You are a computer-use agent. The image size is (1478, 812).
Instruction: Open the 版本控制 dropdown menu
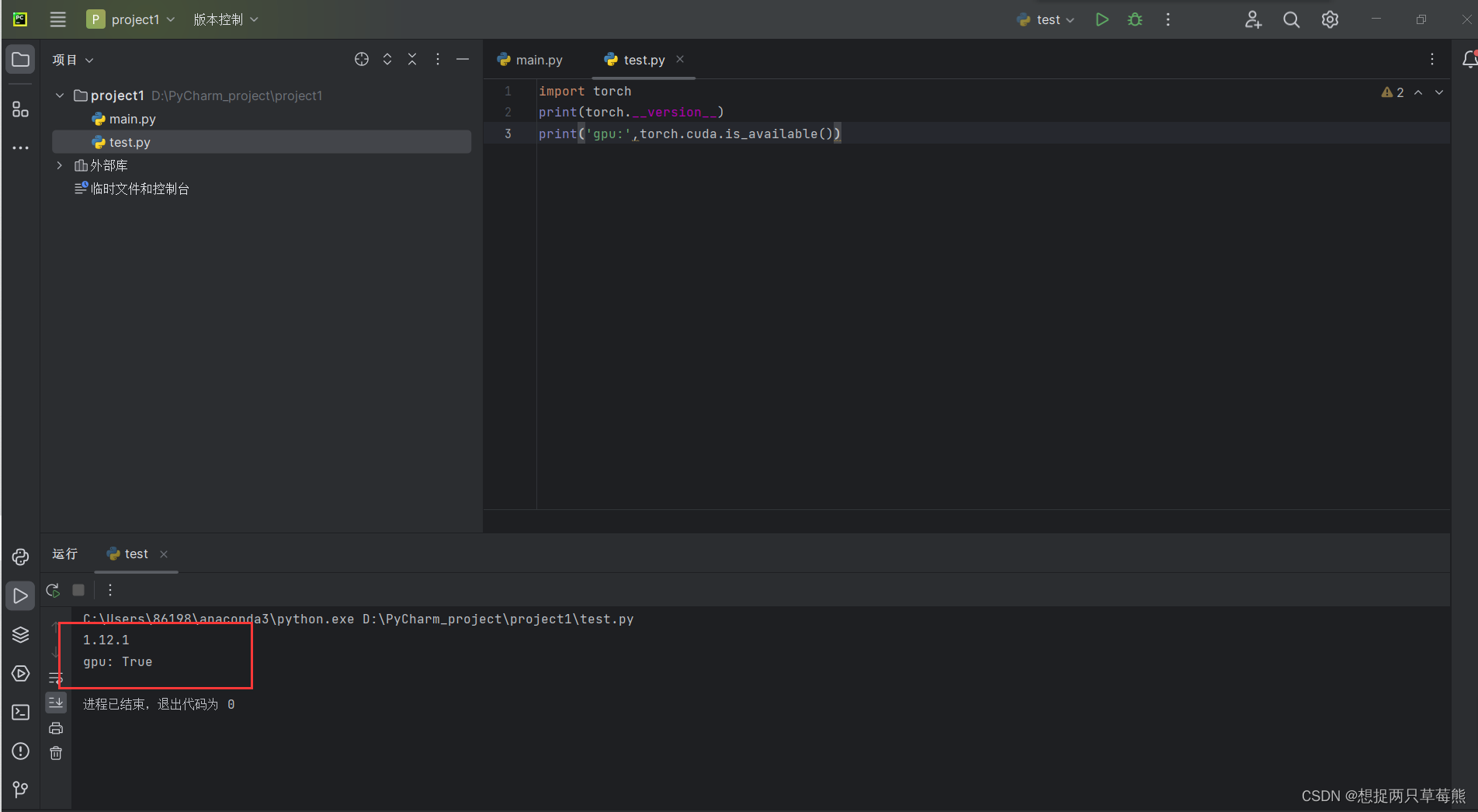(x=225, y=19)
